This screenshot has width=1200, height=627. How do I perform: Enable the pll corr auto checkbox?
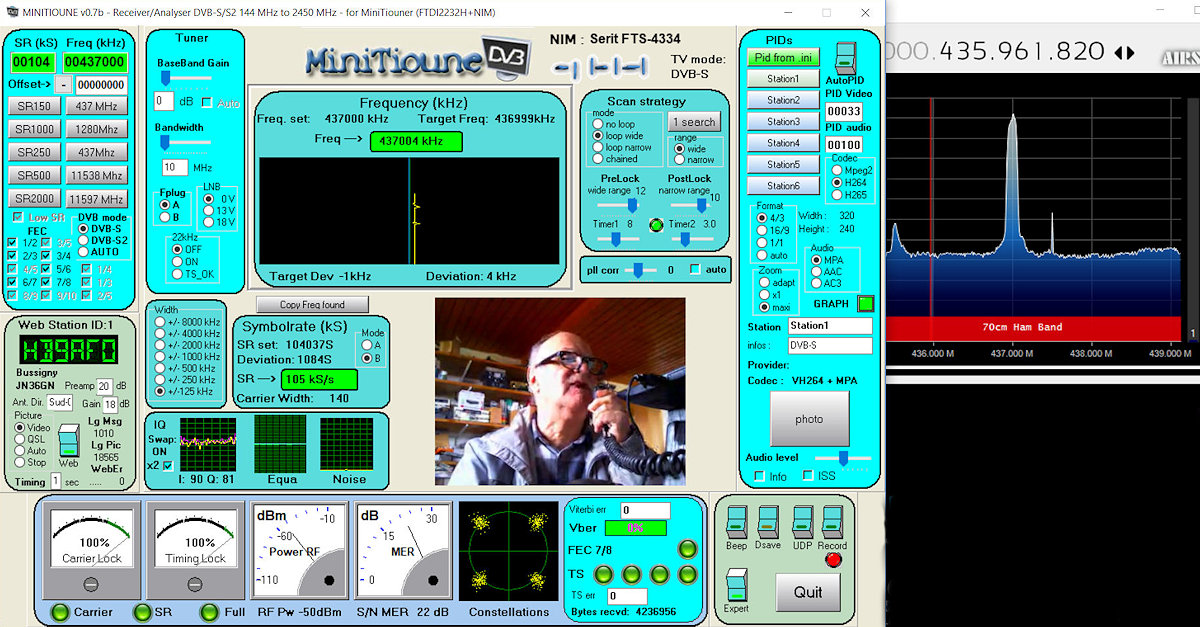click(x=695, y=270)
